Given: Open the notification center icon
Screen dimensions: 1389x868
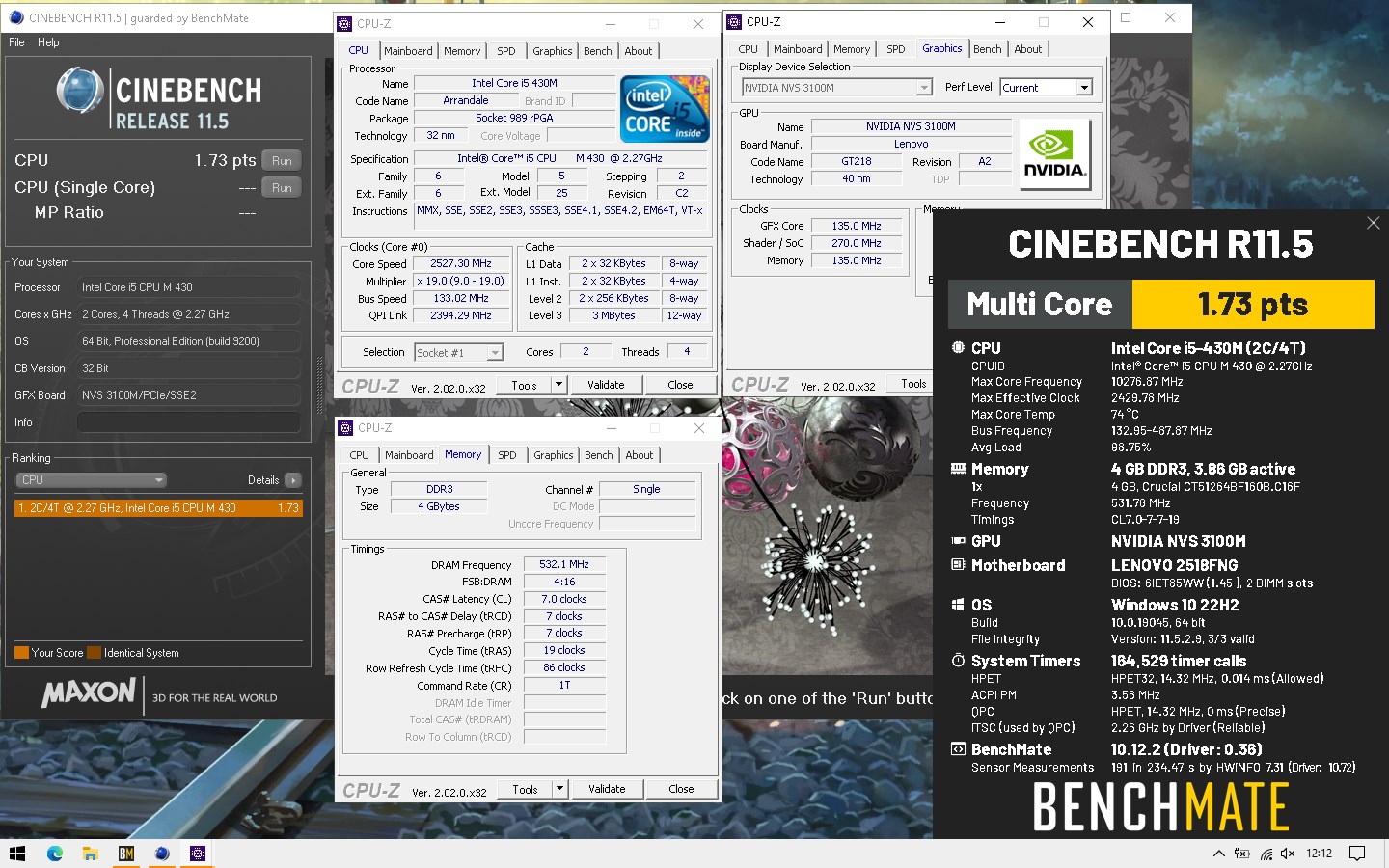Looking at the screenshot, I should (1357, 854).
